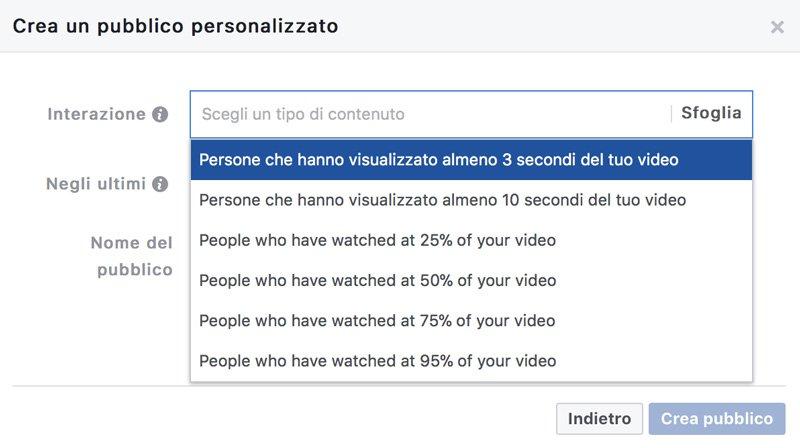This screenshot has height=448, width=800.
Task: Close the Crea un pubblico personalizzato dialog
Action: (x=777, y=27)
